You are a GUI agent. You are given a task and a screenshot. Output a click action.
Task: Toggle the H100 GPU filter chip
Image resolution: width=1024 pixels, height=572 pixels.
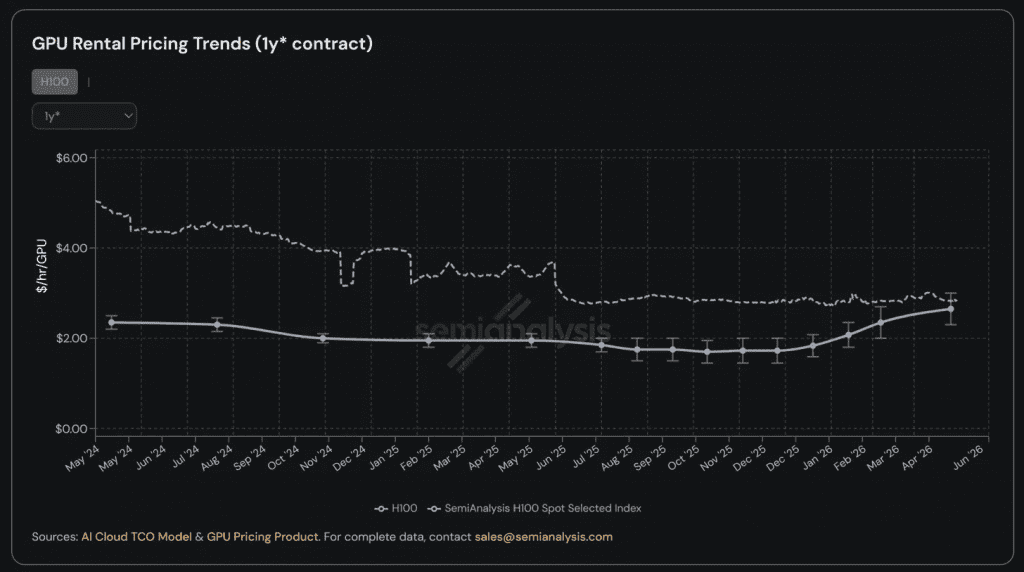55,82
